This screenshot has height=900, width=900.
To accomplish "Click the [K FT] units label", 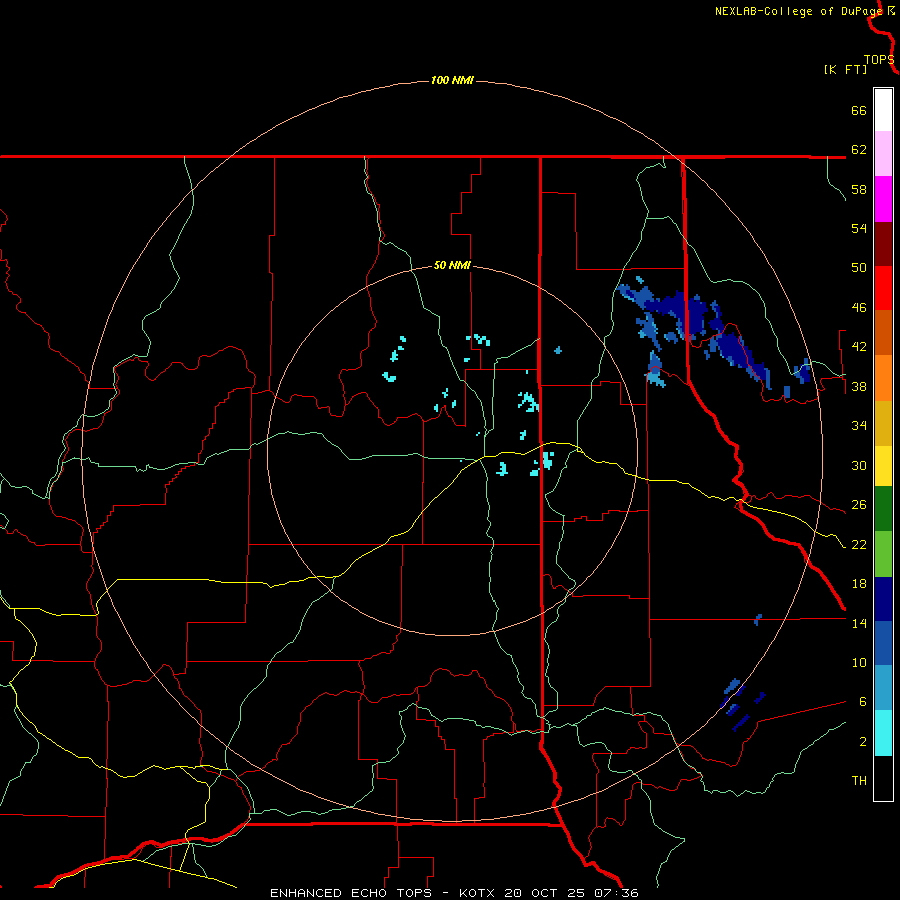I will coord(845,69).
